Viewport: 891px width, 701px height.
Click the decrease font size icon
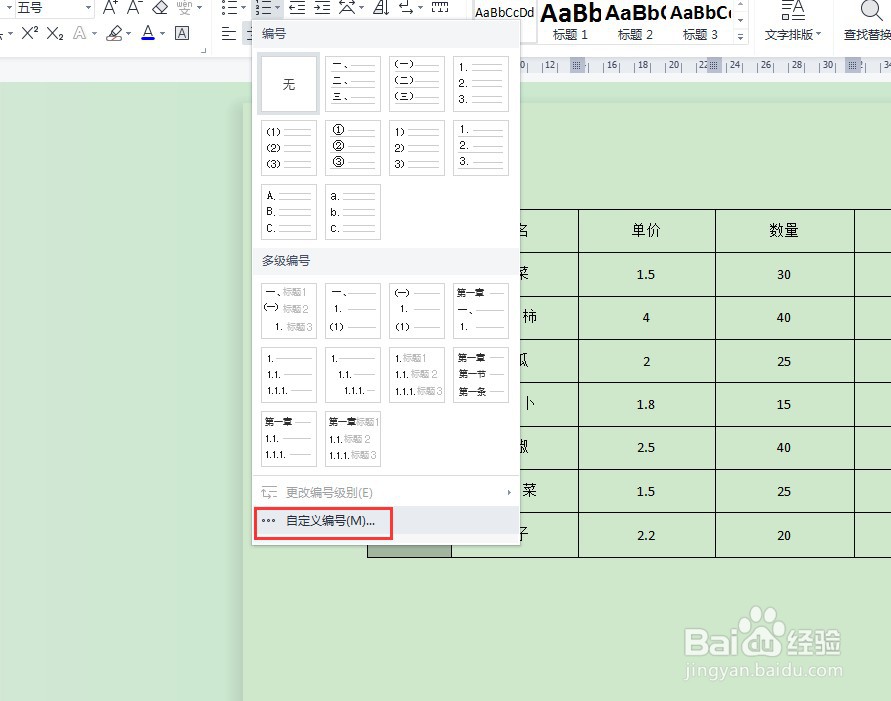coord(135,8)
